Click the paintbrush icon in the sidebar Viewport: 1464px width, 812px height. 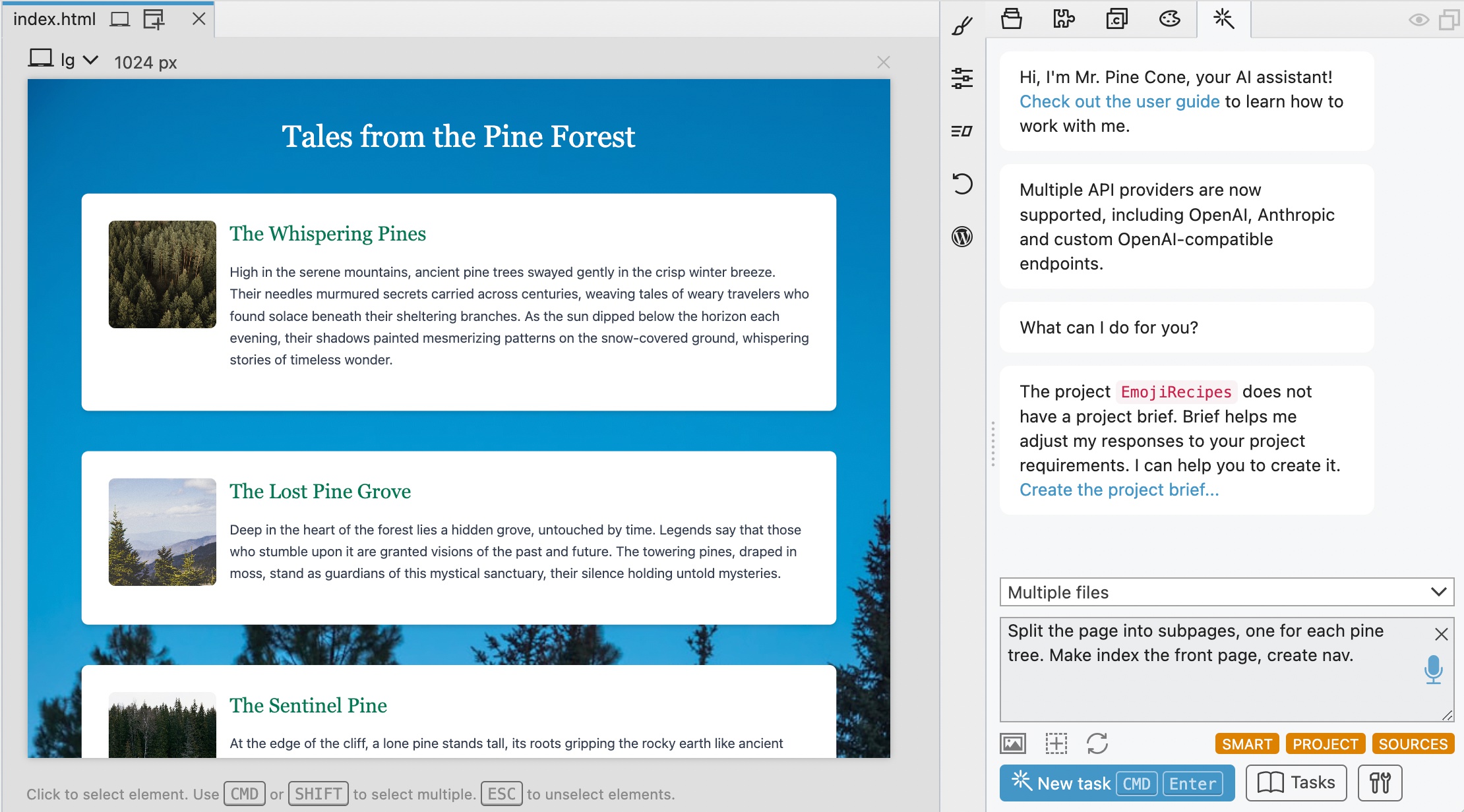click(x=962, y=26)
